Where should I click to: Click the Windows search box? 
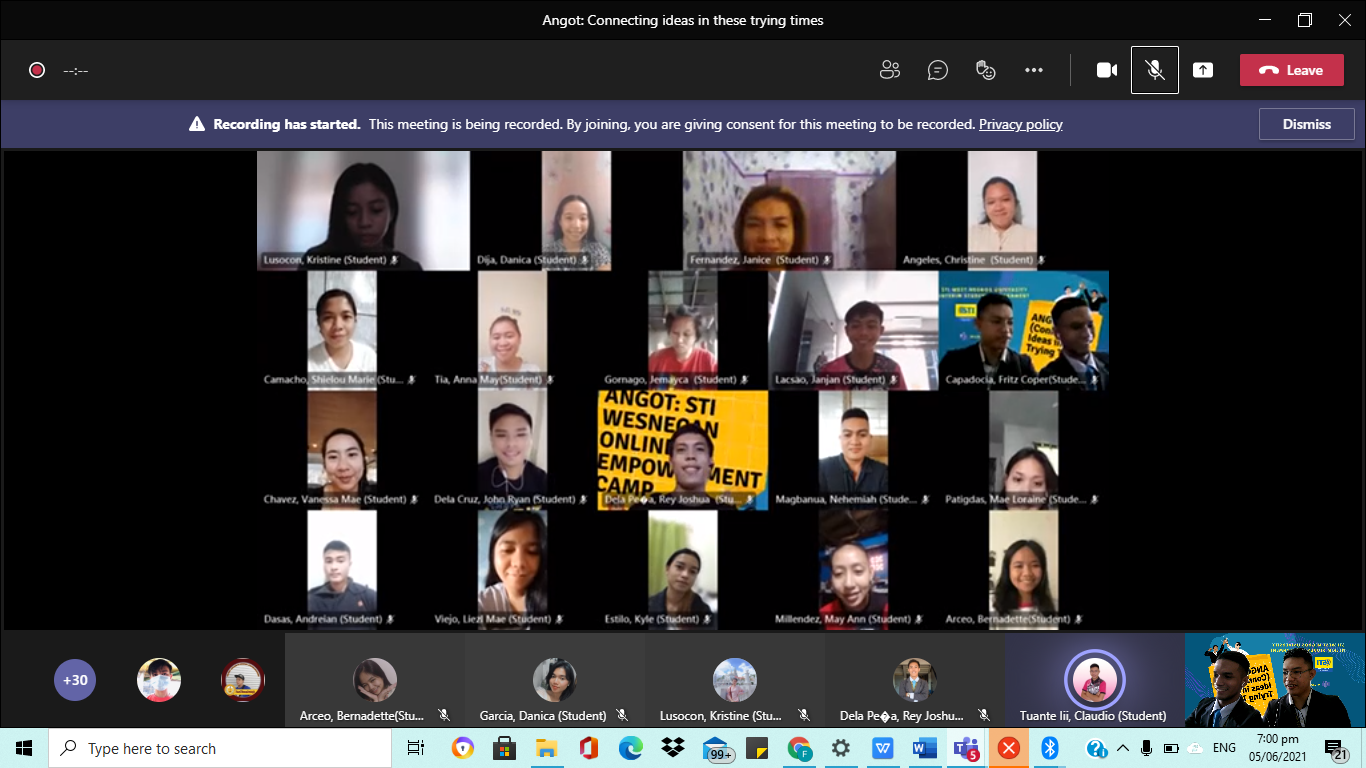coord(220,748)
